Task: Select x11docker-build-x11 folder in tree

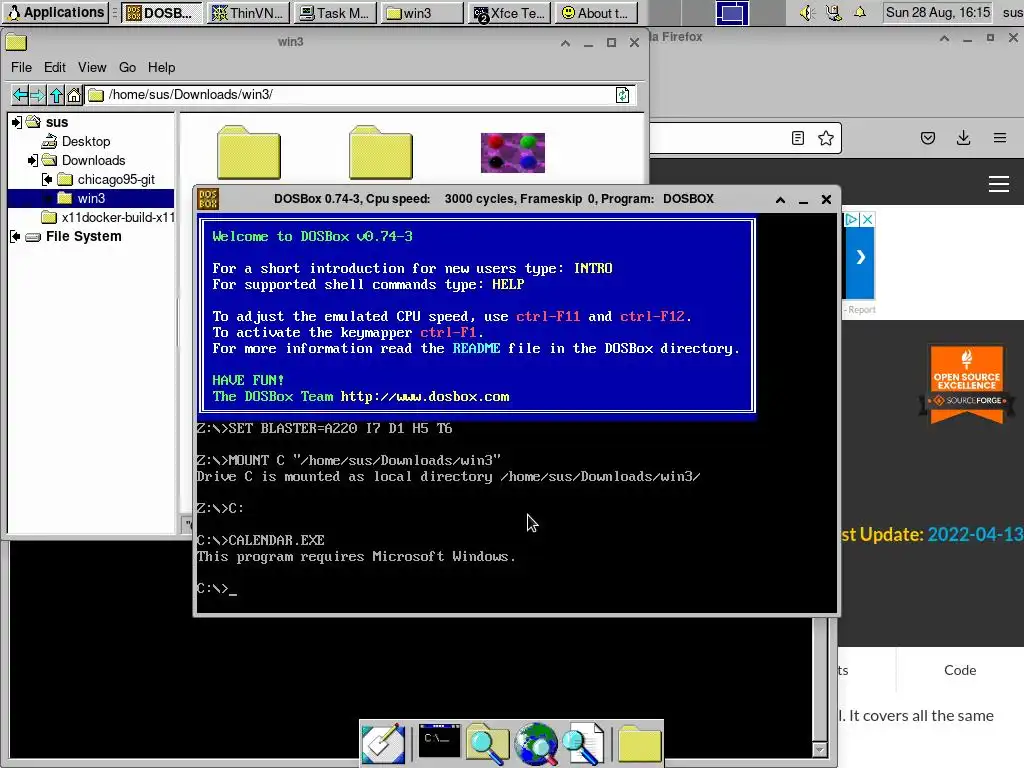Action: (x=108, y=217)
